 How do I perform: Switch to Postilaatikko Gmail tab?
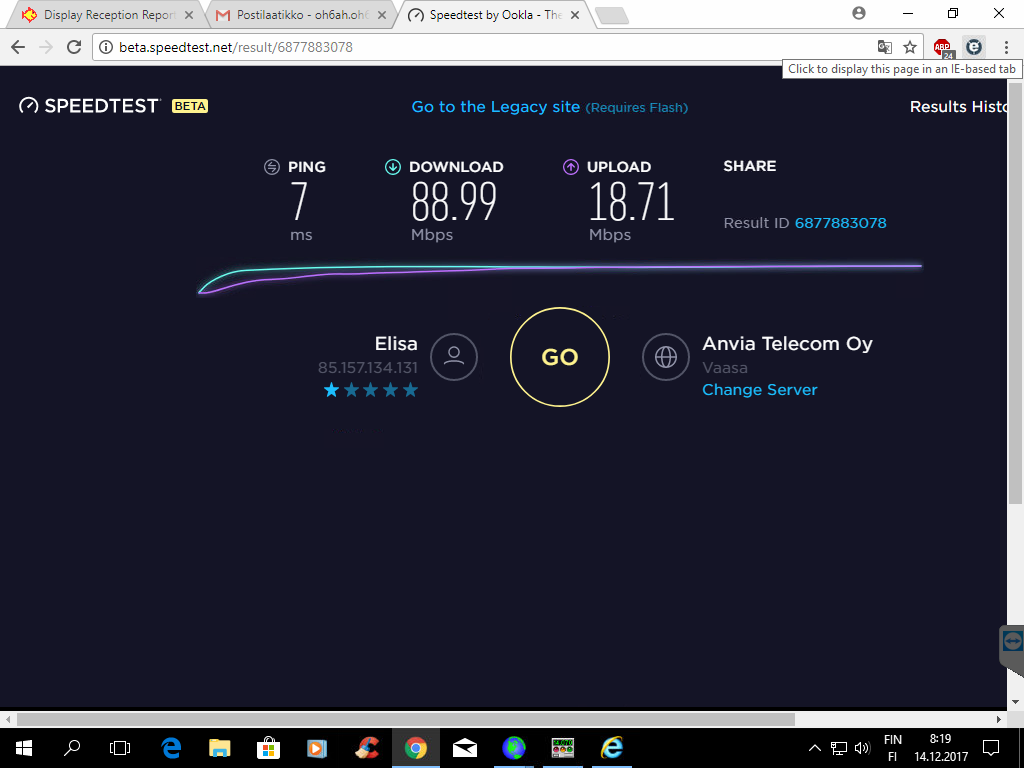[300, 15]
